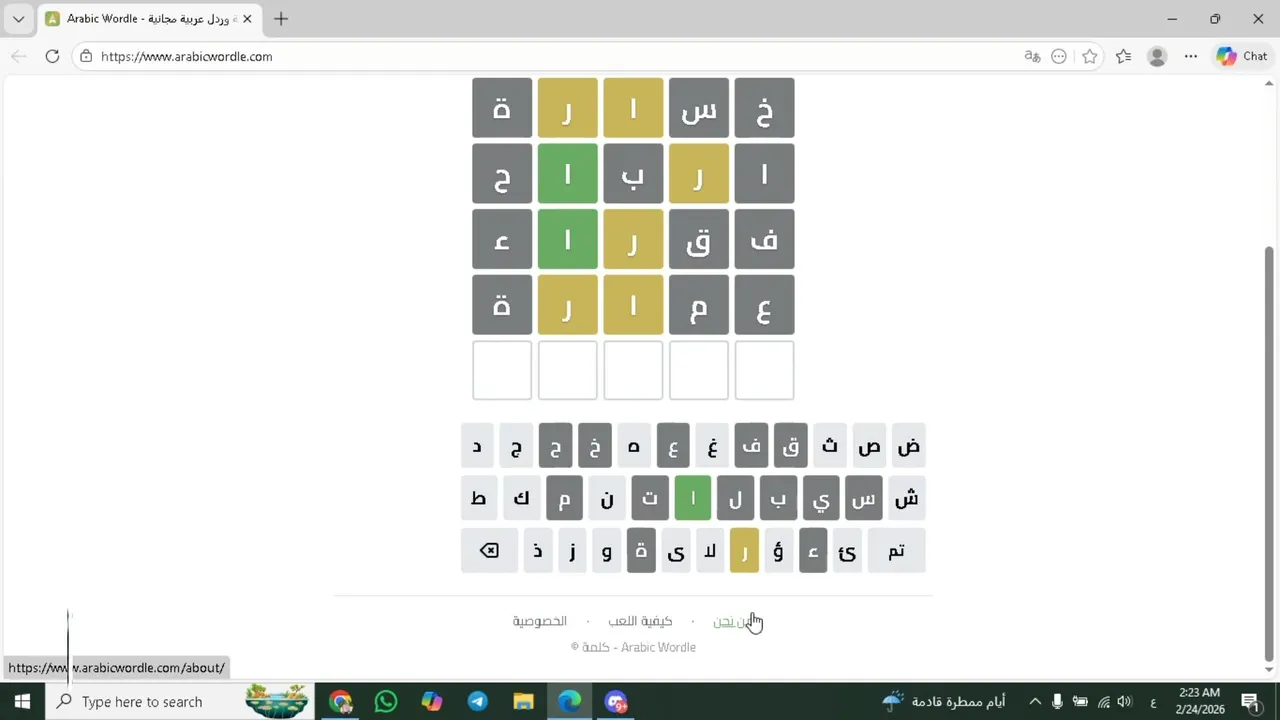Open the notifications center icon
The height and width of the screenshot is (720, 1280).
[1249, 702]
